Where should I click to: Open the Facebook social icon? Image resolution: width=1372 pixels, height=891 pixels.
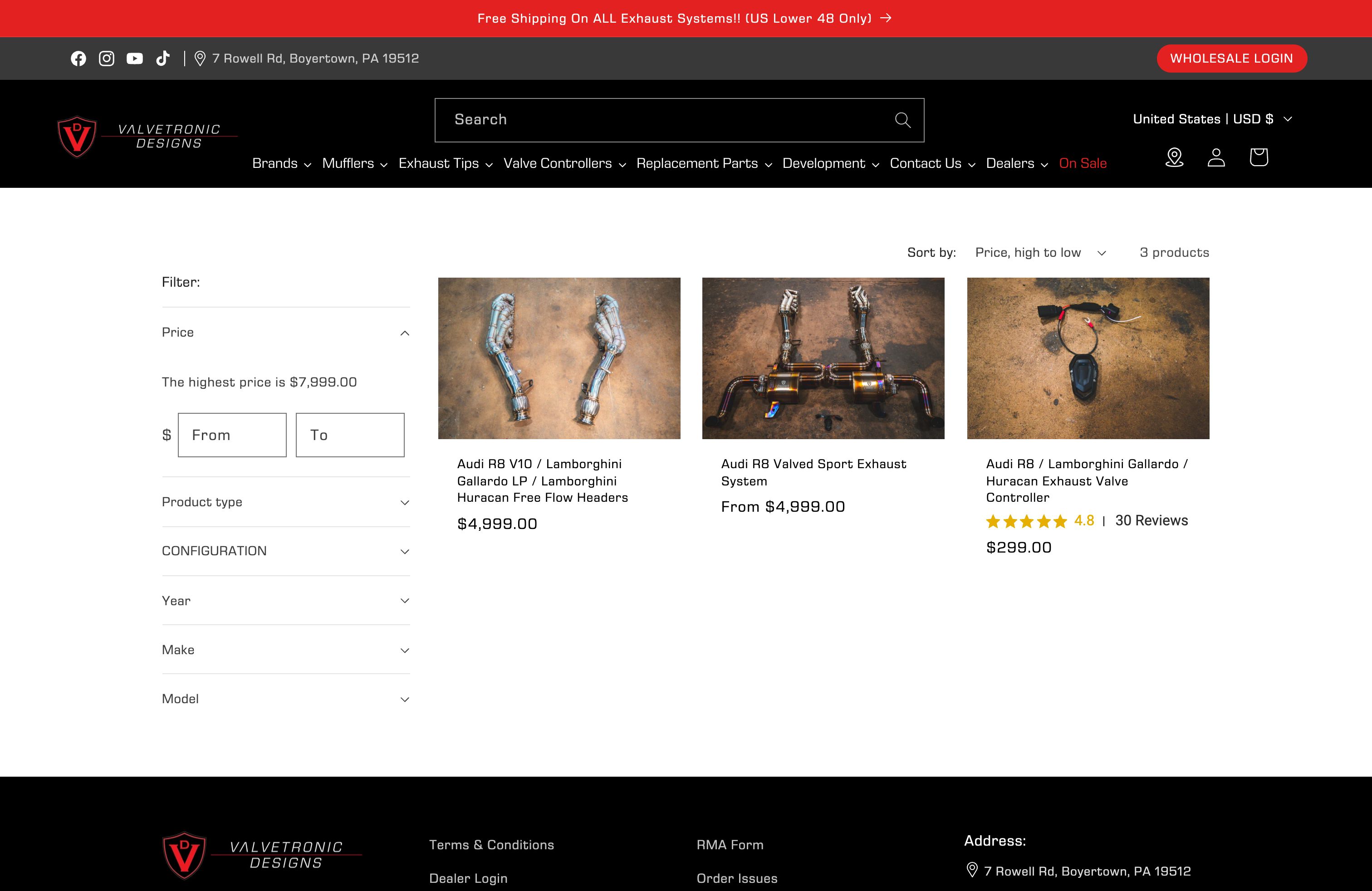[x=78, y=58]
